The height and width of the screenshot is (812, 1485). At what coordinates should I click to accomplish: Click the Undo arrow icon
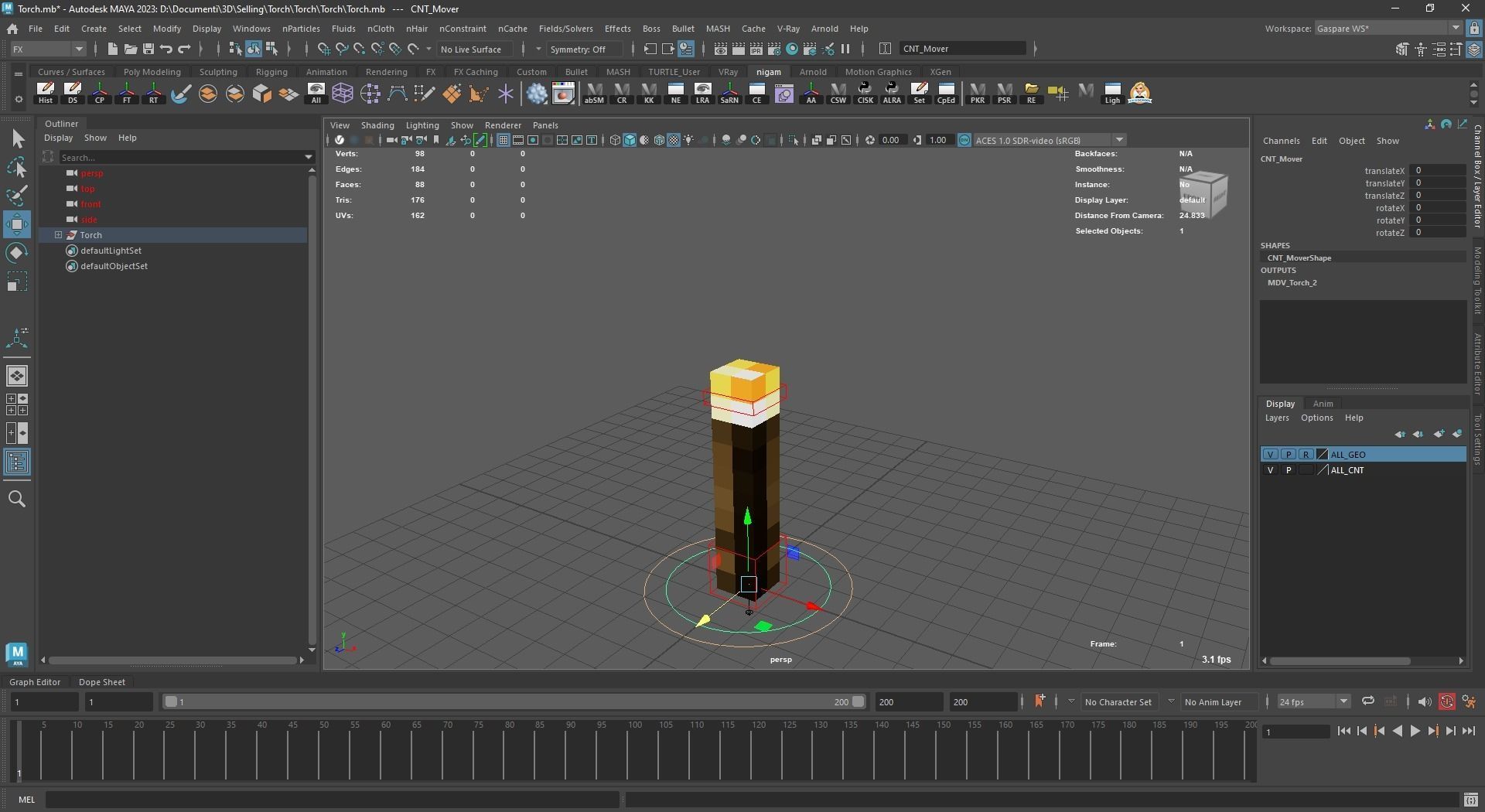coord(166,49)
